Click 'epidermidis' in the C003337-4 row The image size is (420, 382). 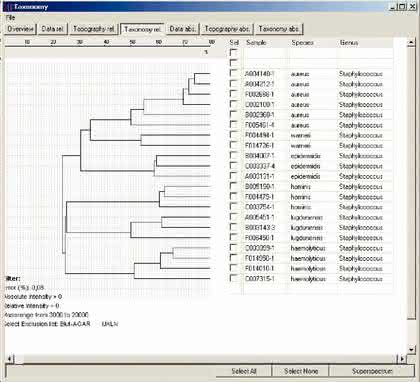[x=305, y=166]
